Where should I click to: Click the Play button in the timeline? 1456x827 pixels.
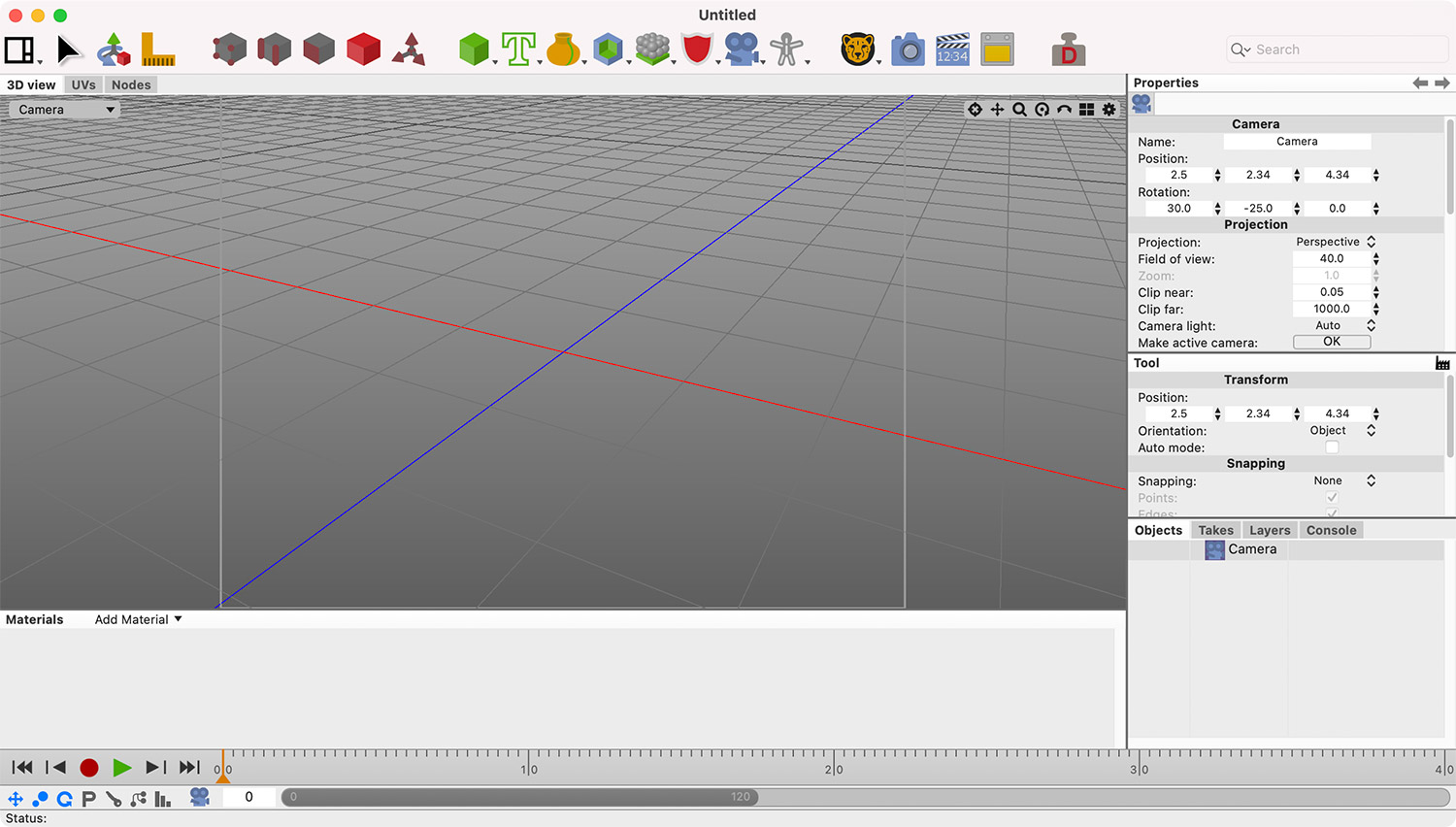coord(122,767)
